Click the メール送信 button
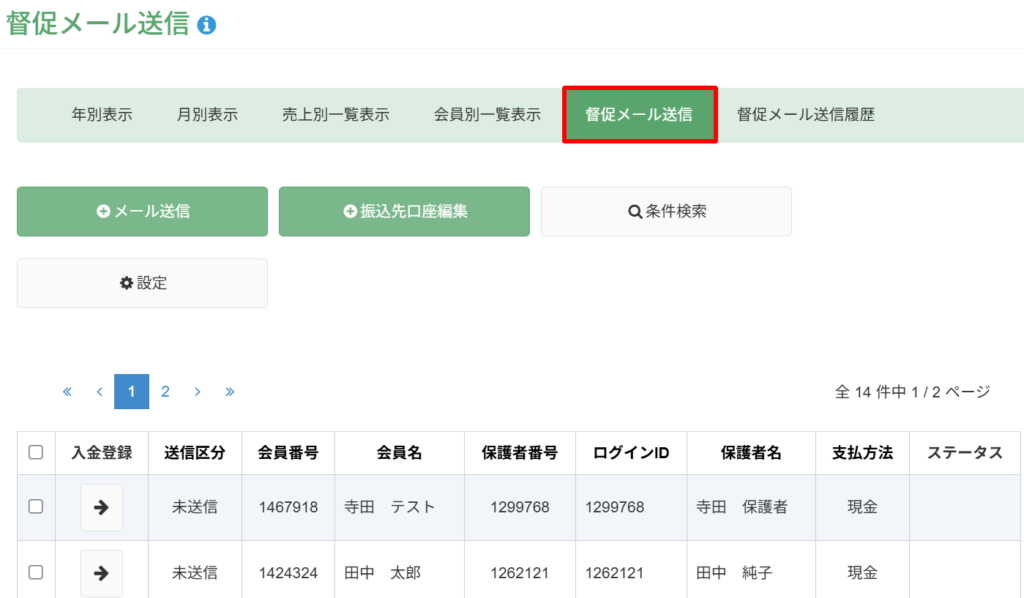The height and width of the screenshot is (598, 1024). point(142,212)
